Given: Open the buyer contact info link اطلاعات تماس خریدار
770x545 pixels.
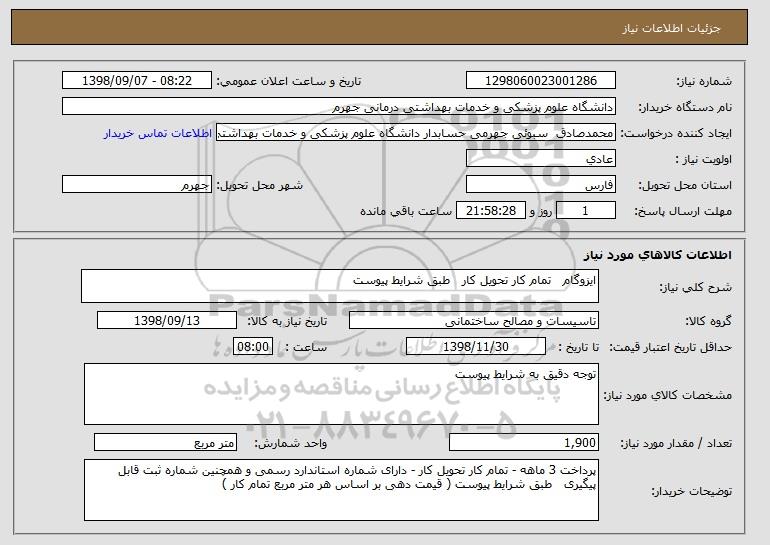Looking at the screenshot, I should click(158, 133).
